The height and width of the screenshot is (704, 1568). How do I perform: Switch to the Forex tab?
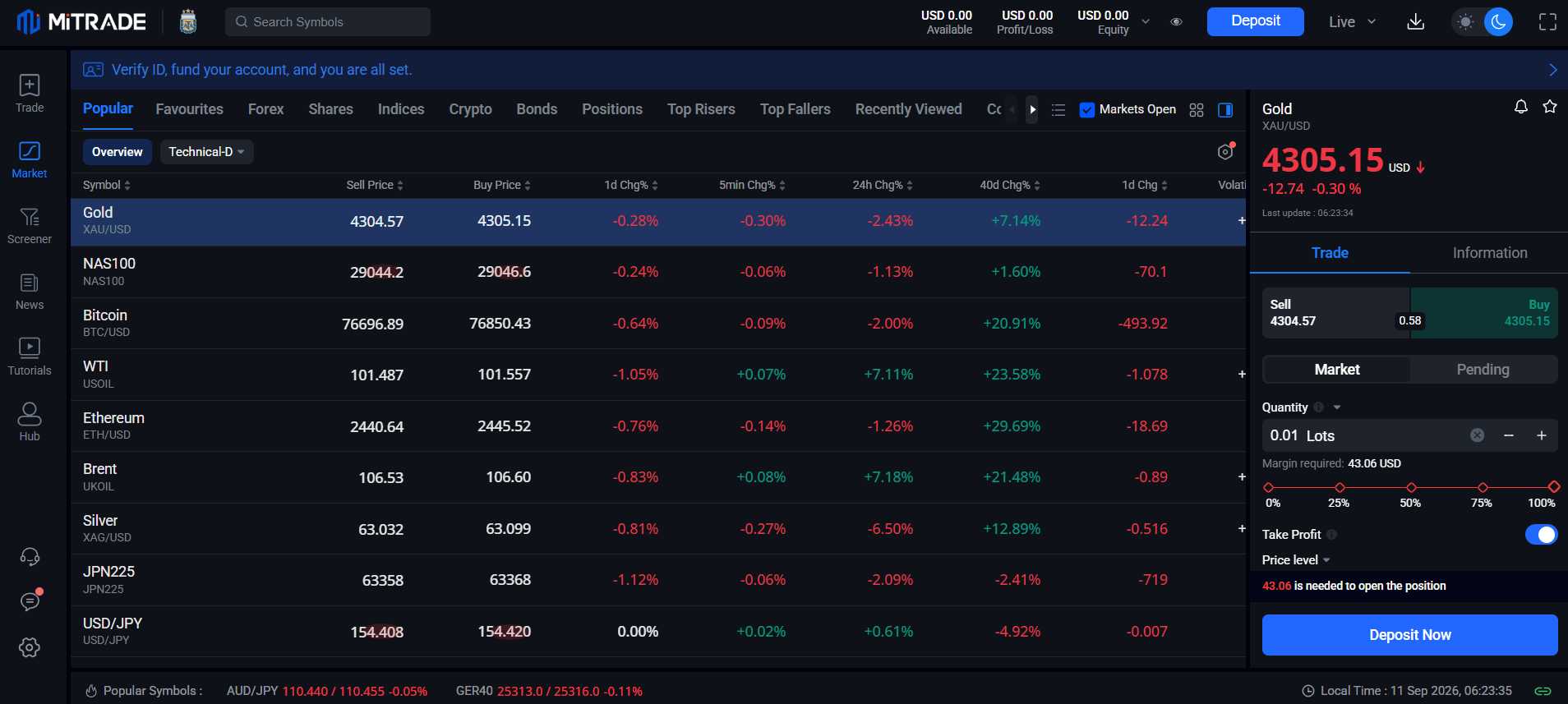(265, 109)
